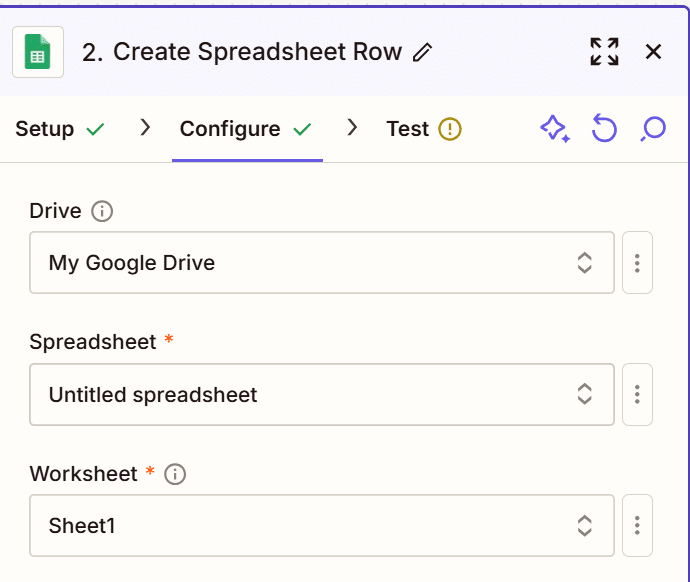Open three-dot options beside Spreadsheet field

click(637, 395)
